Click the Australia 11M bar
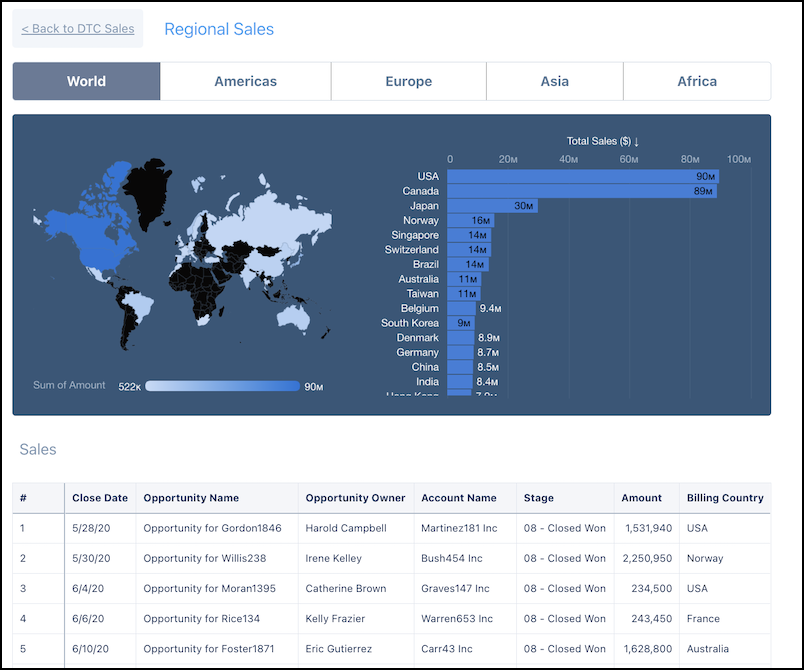804x670 pixels. click(x=464, y=279)
